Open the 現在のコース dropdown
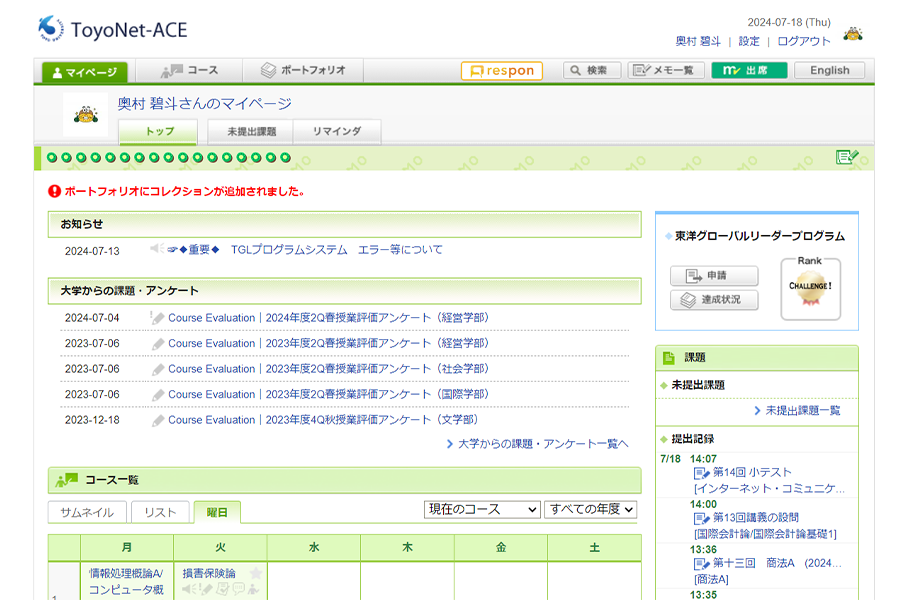900x600 pixels. coord(482,509)
